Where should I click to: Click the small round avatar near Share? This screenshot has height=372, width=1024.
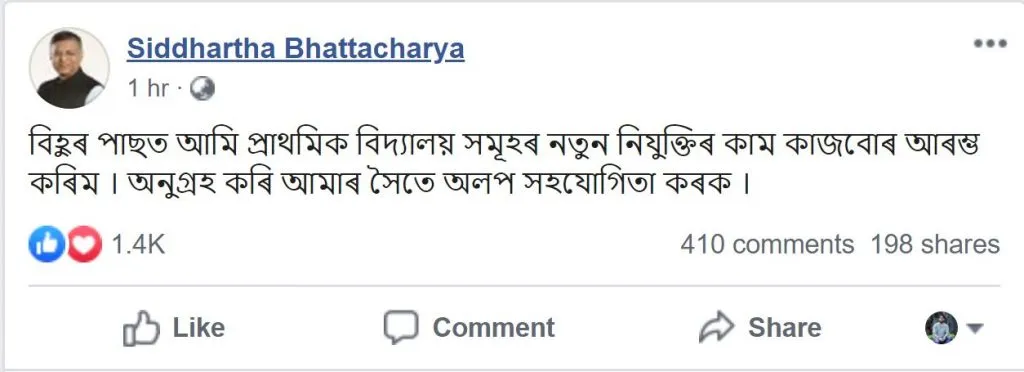tap(941, 328)
